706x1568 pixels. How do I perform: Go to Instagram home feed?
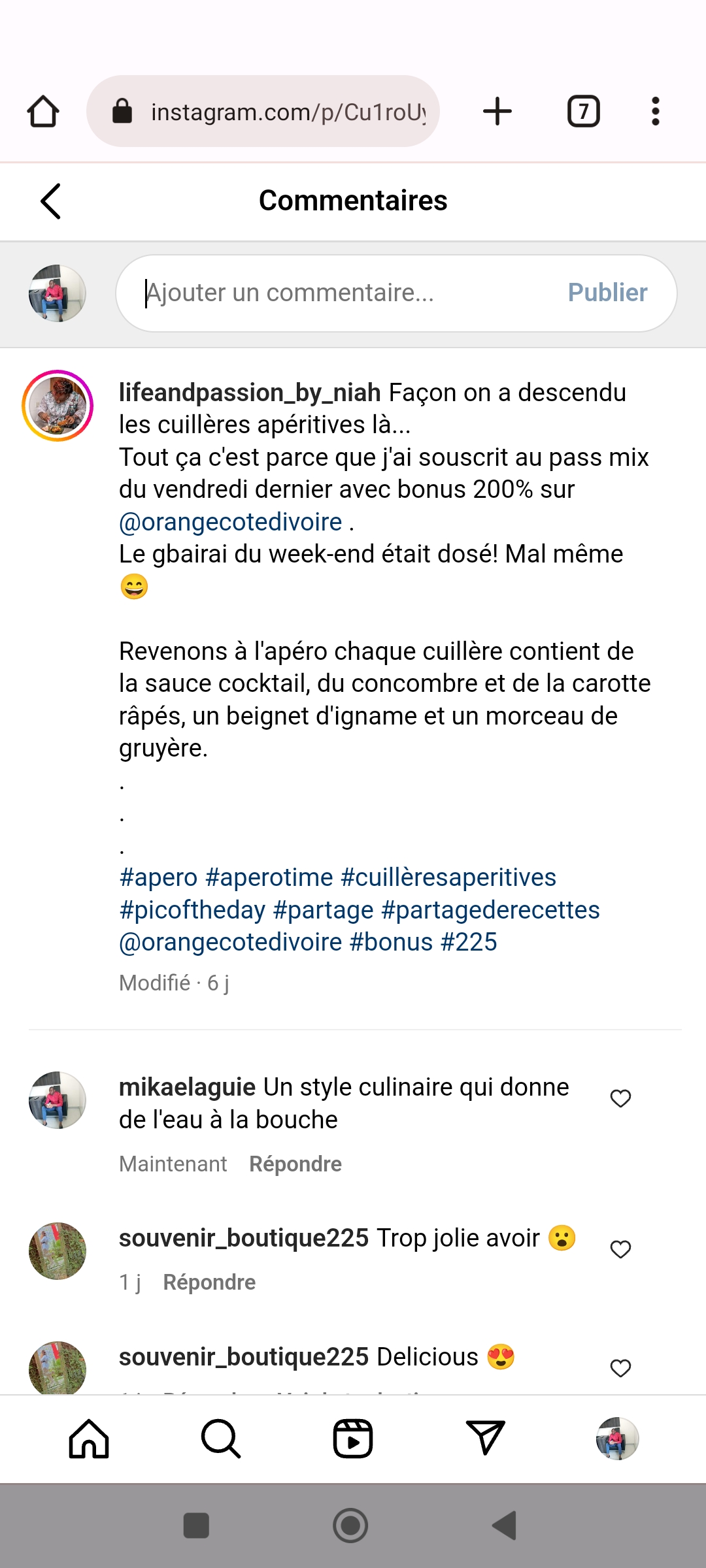[x=89, y=1439]
